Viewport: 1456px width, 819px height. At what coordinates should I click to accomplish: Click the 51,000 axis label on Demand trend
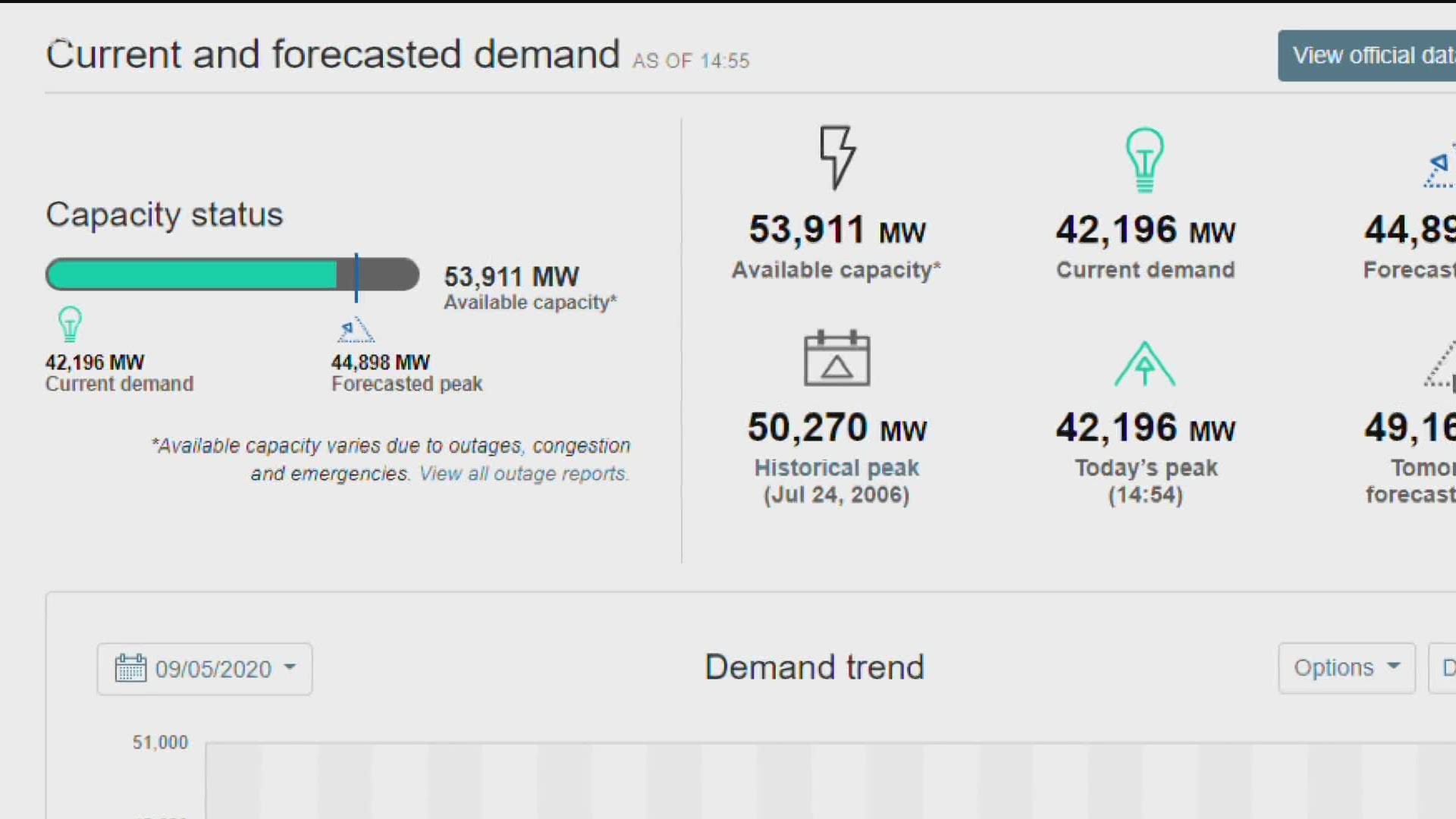pos(159,742)
